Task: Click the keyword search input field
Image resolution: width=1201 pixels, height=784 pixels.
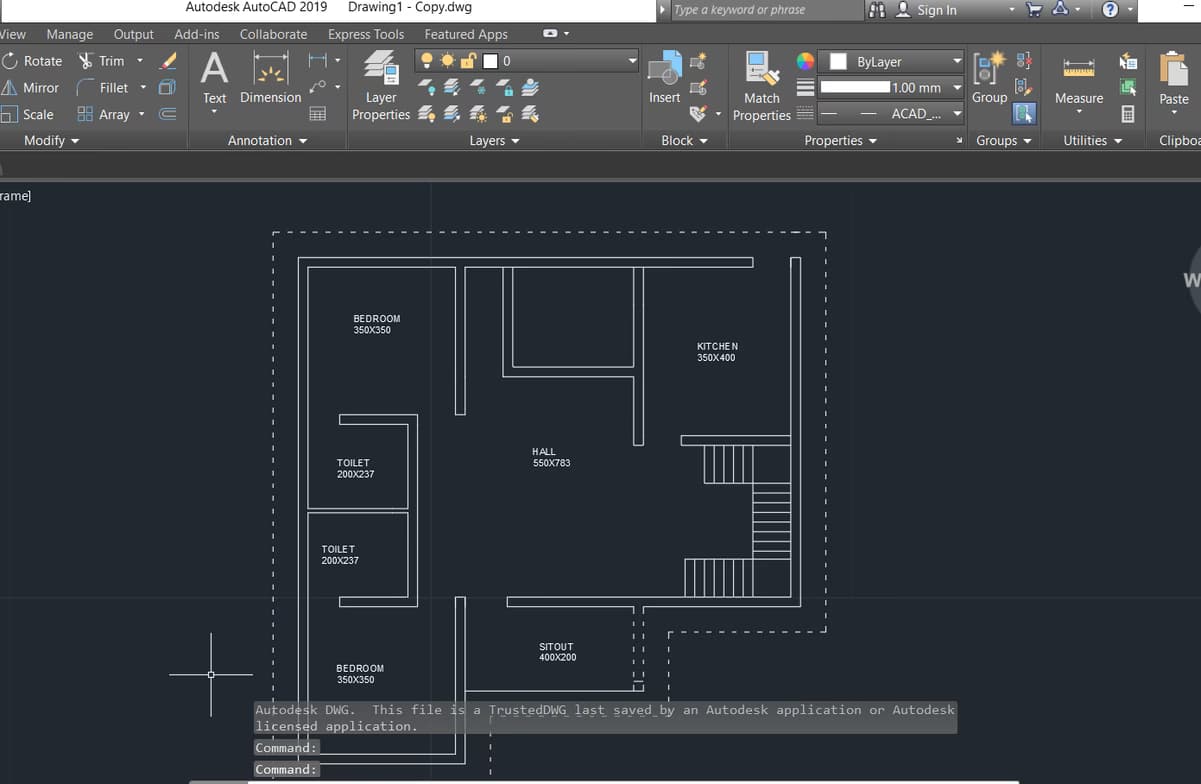Action: (x=765, y=10)
